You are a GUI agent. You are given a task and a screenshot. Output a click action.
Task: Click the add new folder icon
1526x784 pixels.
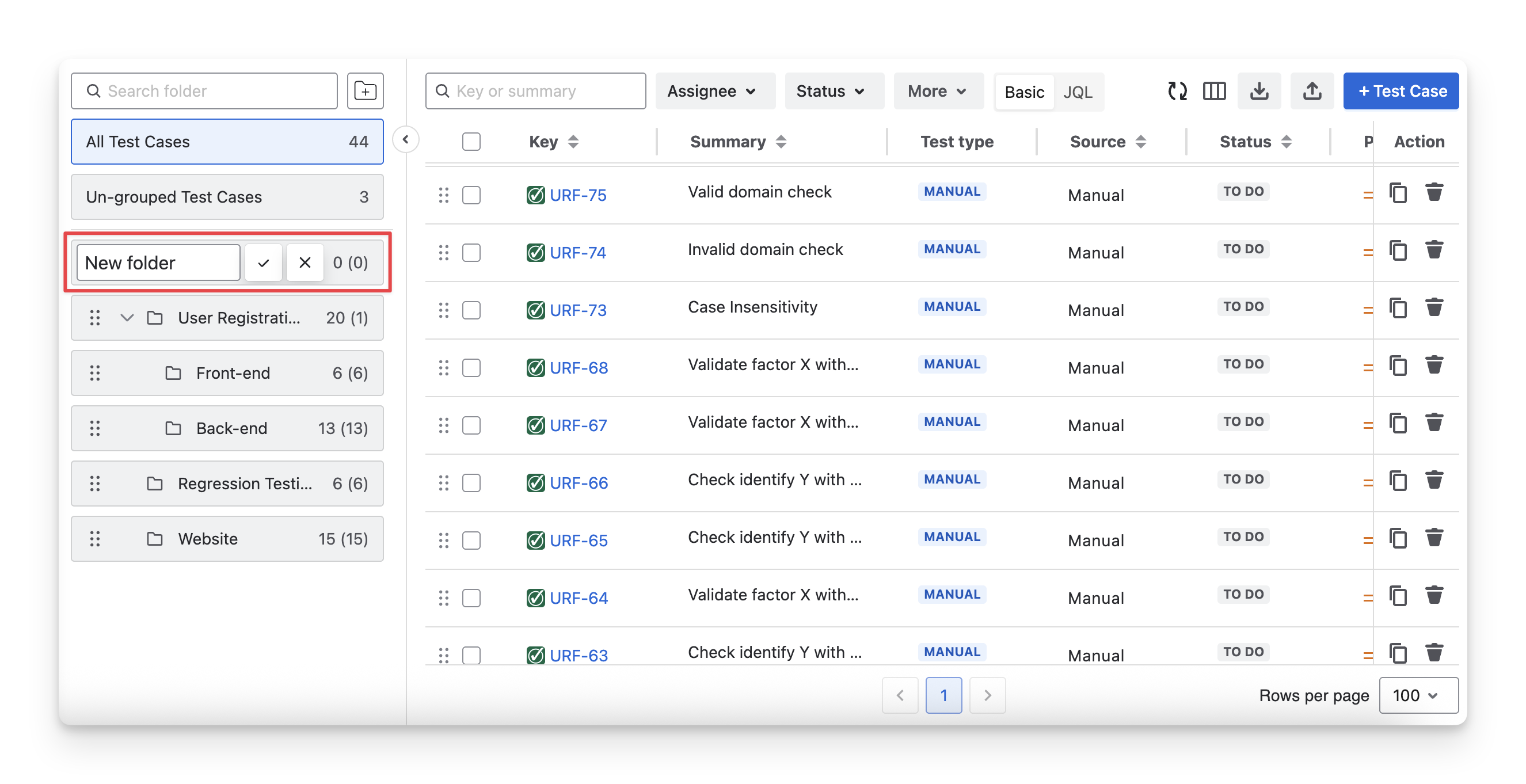[x=365, y=91]
